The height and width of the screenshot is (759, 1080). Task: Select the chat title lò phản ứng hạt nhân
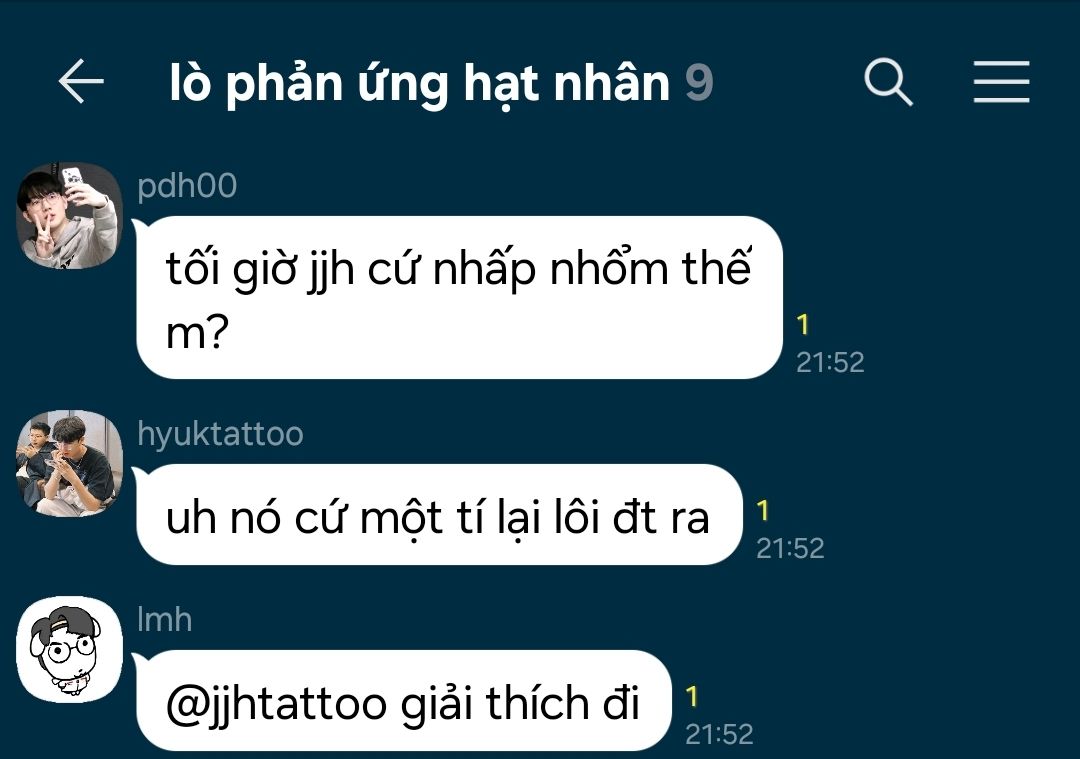pos(419,83)
